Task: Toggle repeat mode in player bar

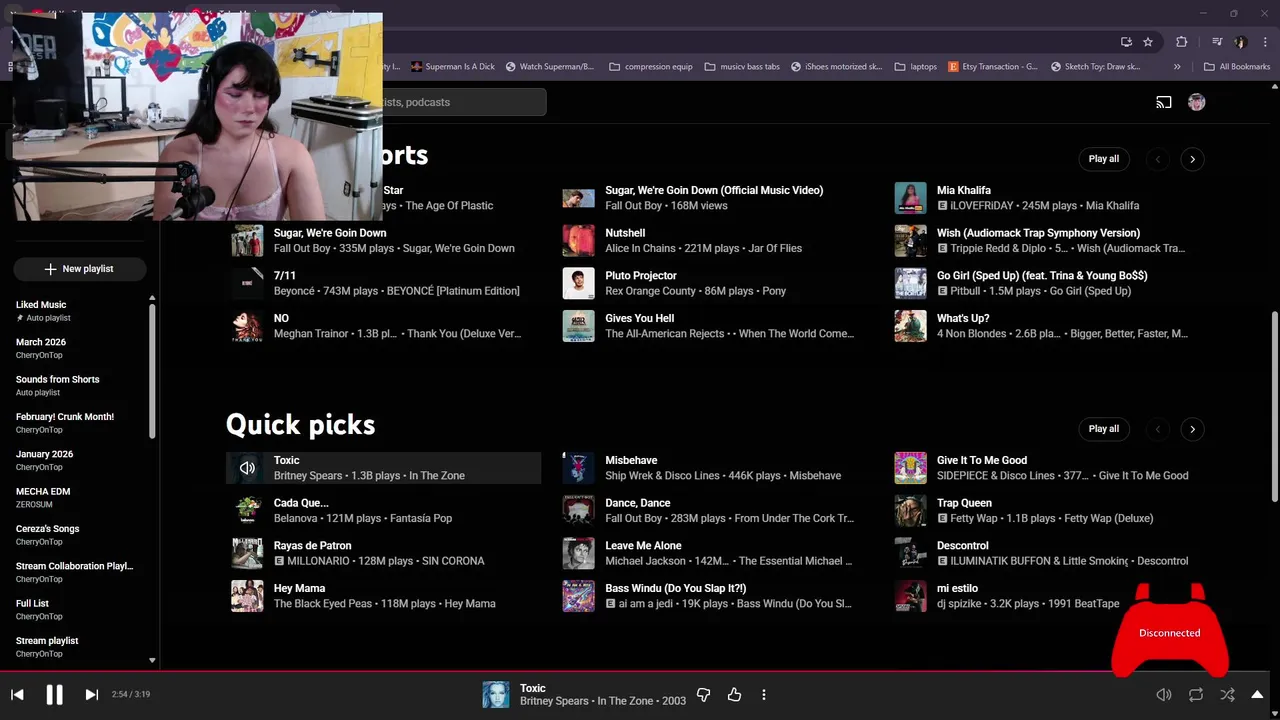Action: (x=1196, y=694)
